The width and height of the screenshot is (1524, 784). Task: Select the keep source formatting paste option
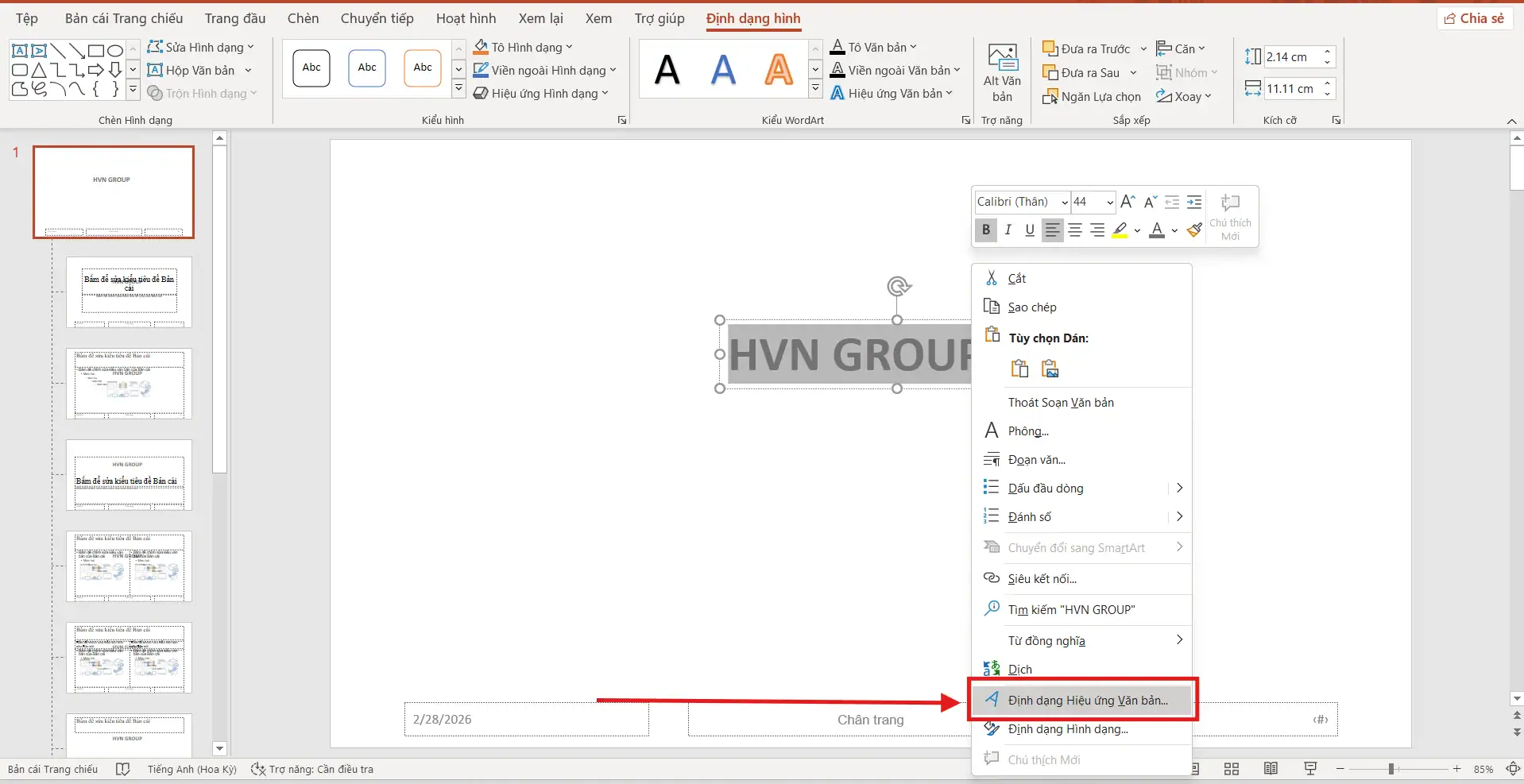[1019, 369]
